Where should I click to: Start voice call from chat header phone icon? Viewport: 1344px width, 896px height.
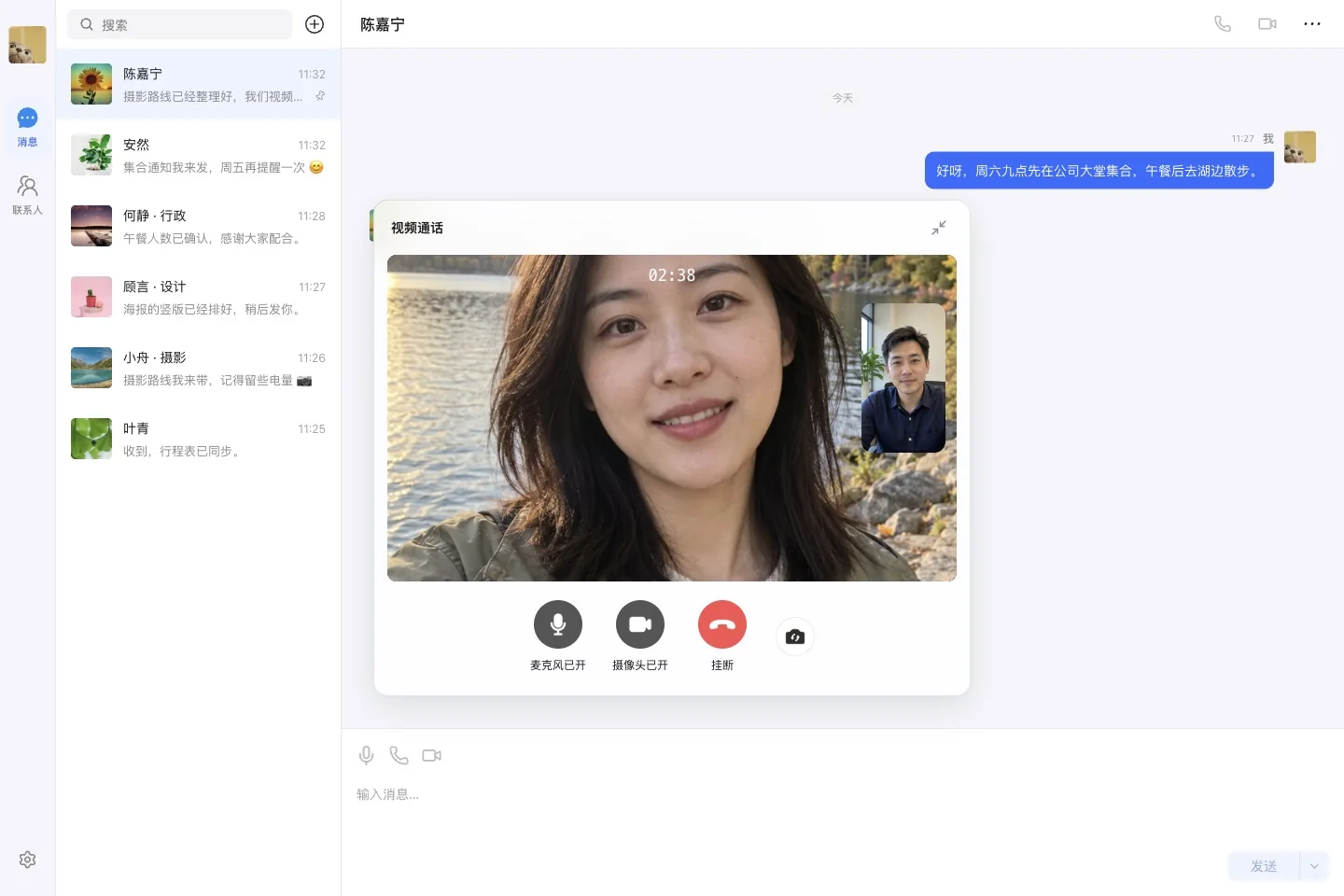pos(1223,24)
